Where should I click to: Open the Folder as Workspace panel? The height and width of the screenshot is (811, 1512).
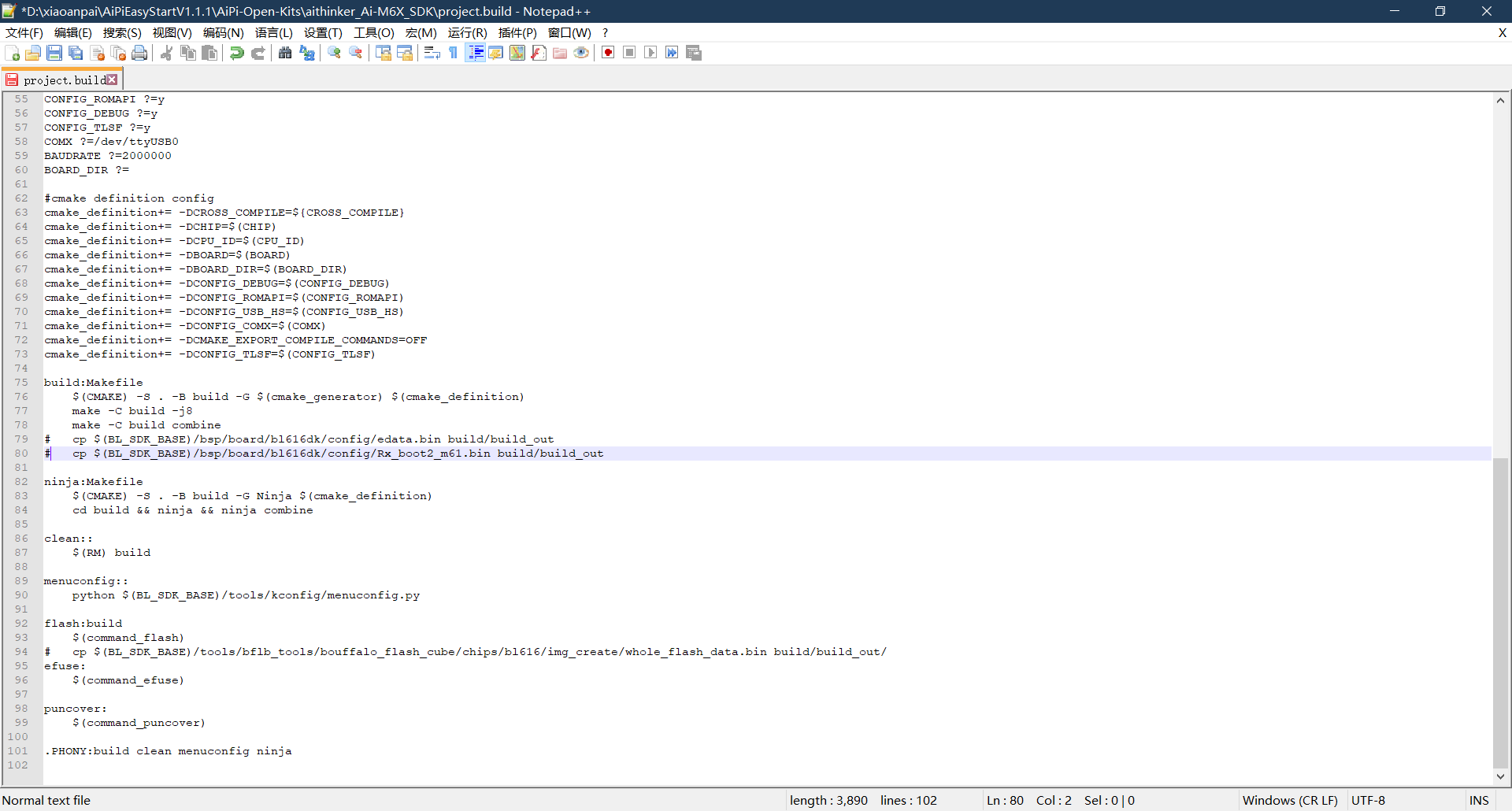(560, 53)
